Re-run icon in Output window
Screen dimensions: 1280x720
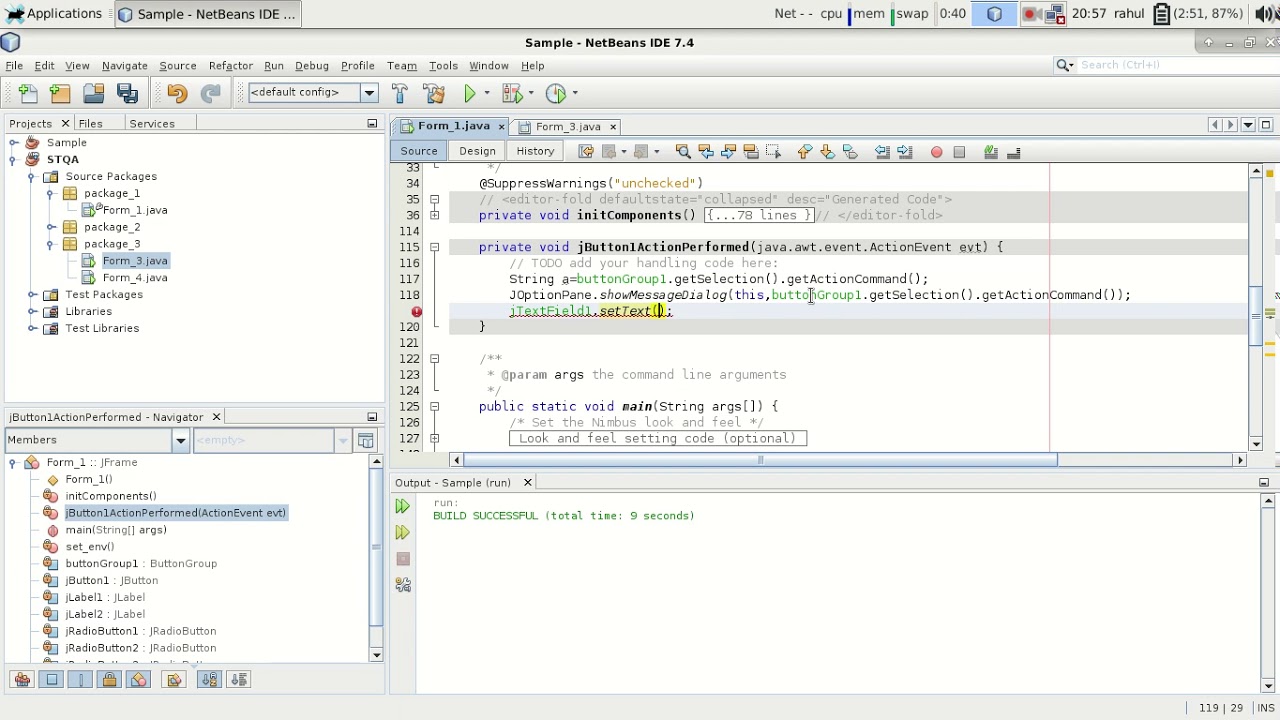(403, 507)
